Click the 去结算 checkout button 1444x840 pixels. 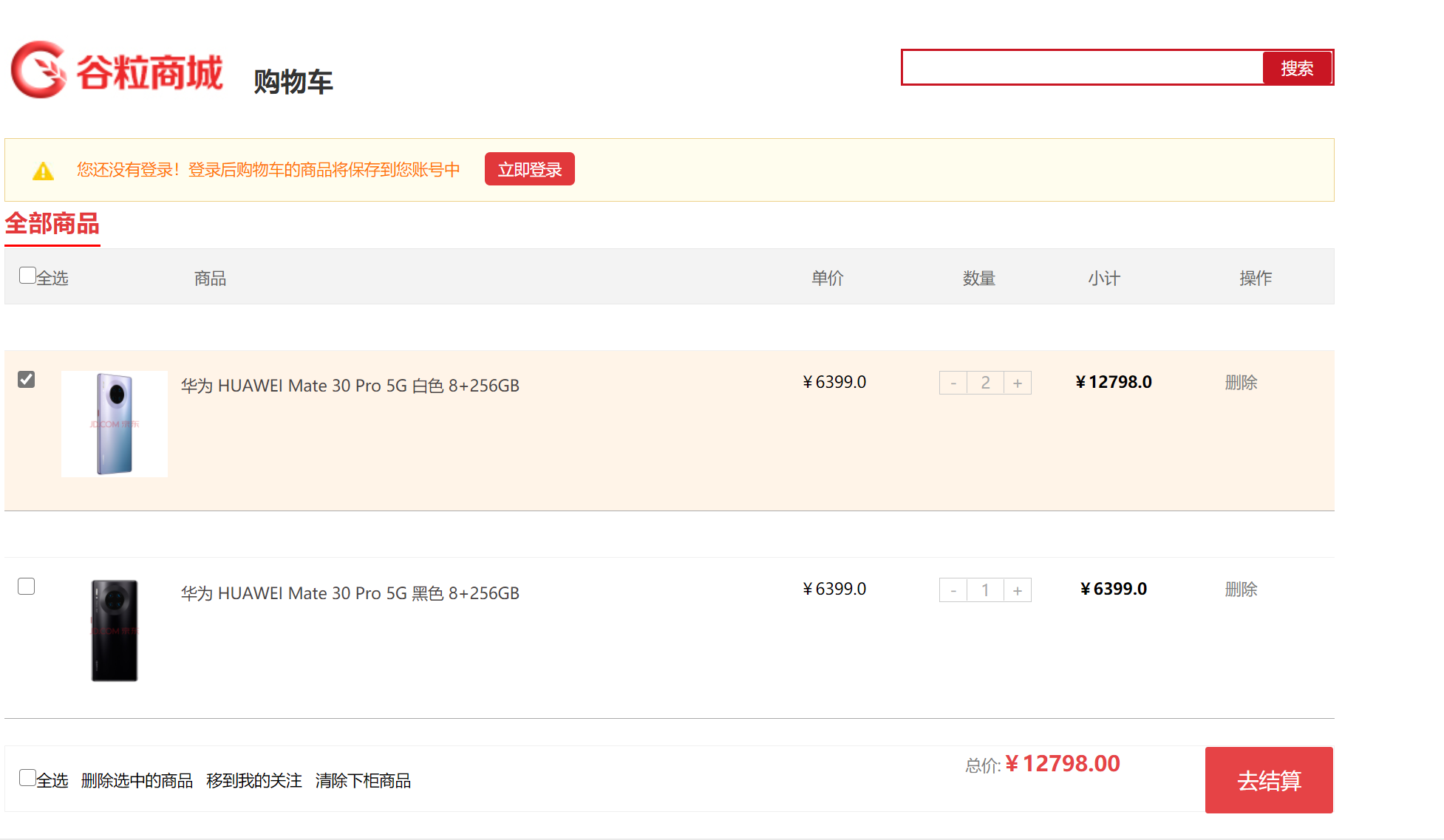1269,780
